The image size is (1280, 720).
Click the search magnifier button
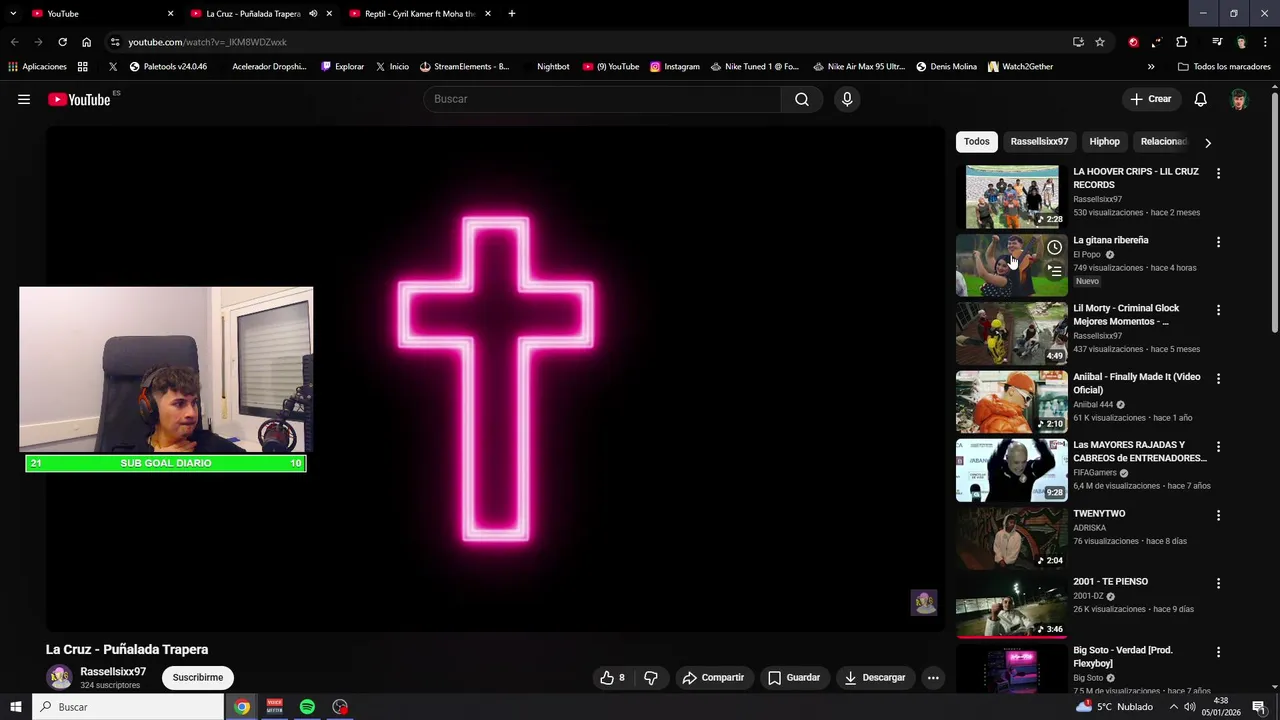[x=802, y=99]
